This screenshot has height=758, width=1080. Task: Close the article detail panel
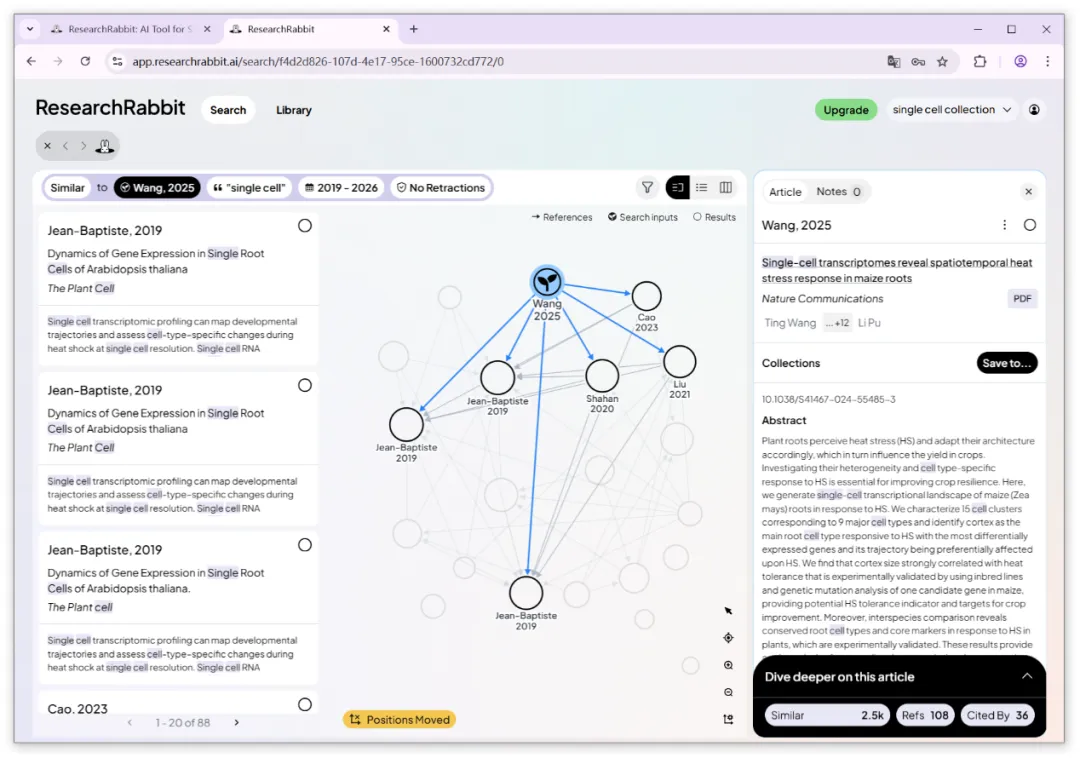point(1028,191)
